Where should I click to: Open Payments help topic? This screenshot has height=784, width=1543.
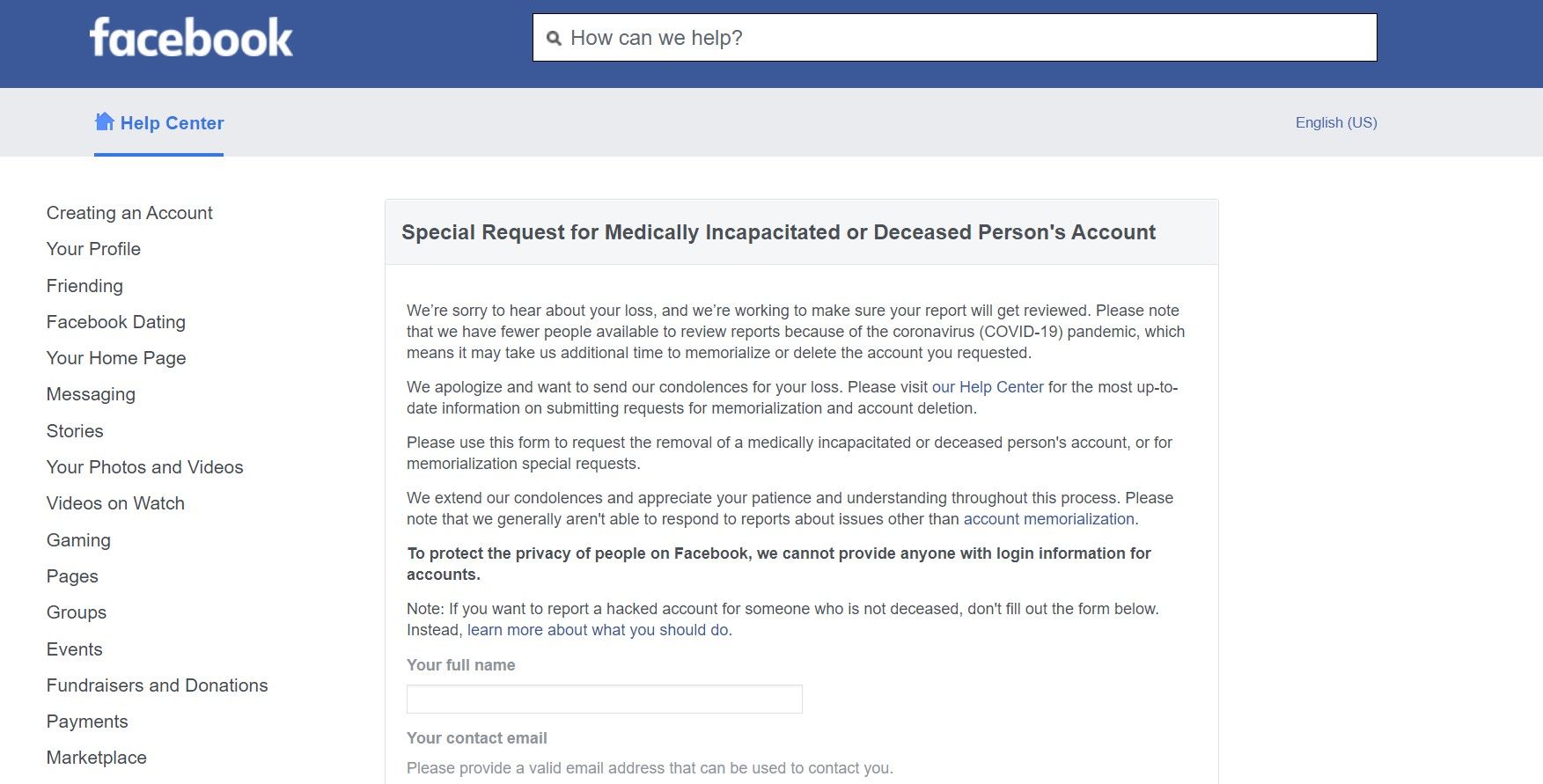point(87,722)
